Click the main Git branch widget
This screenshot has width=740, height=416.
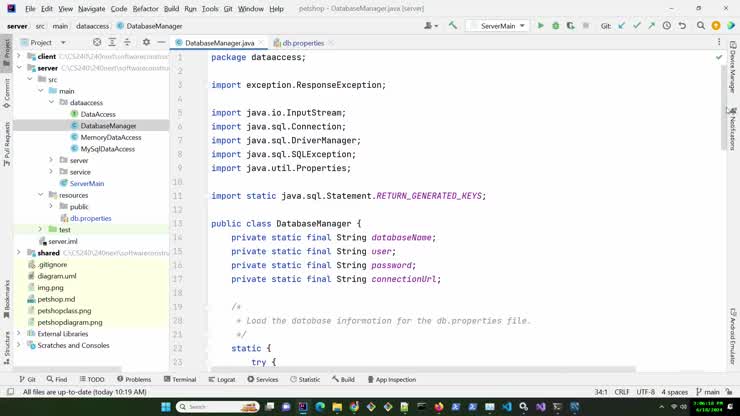click(x=708, y=392)
